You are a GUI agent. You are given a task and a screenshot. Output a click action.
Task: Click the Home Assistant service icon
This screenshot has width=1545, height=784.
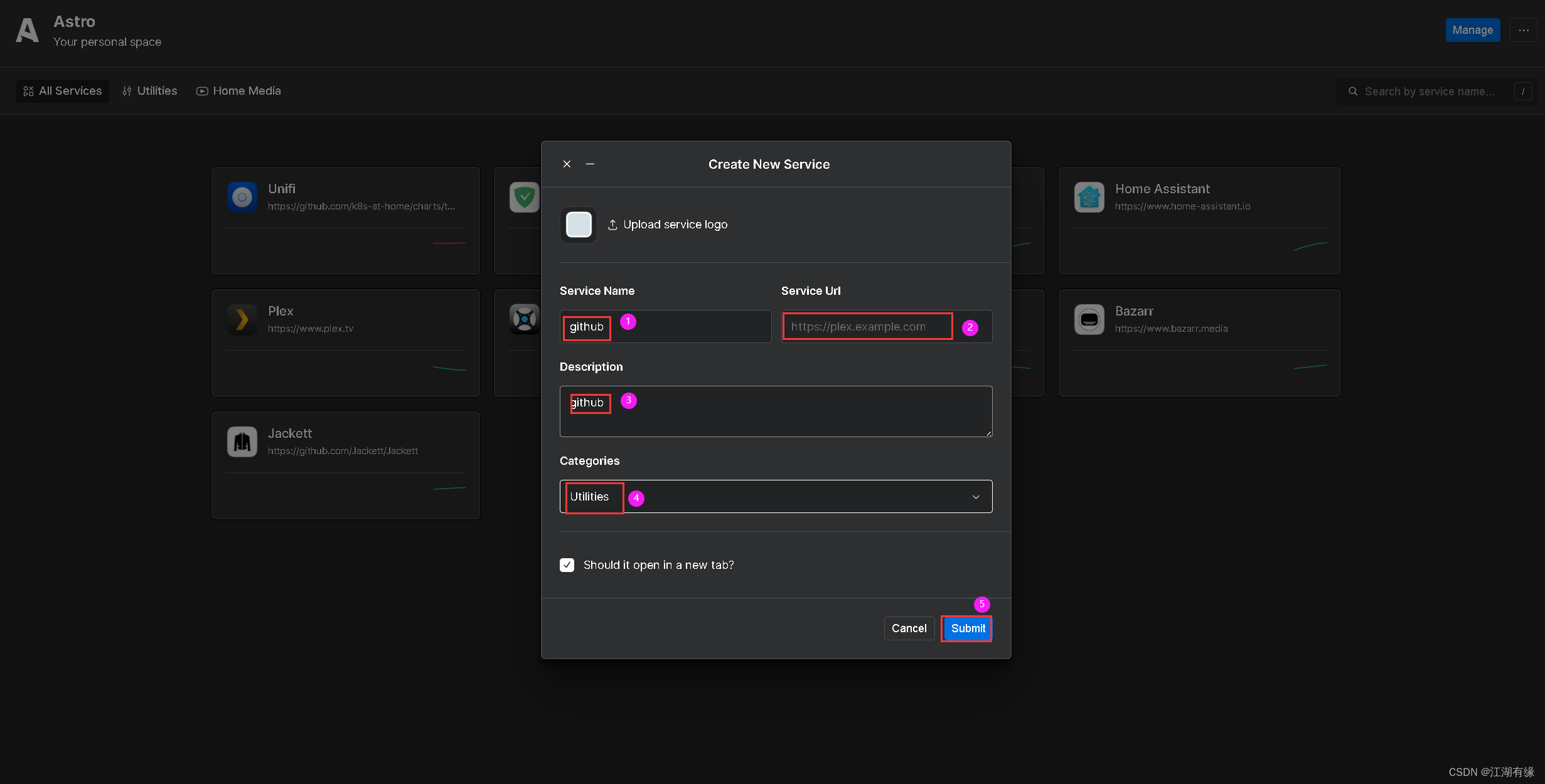pyautogui.click(x=1089, y=197)
